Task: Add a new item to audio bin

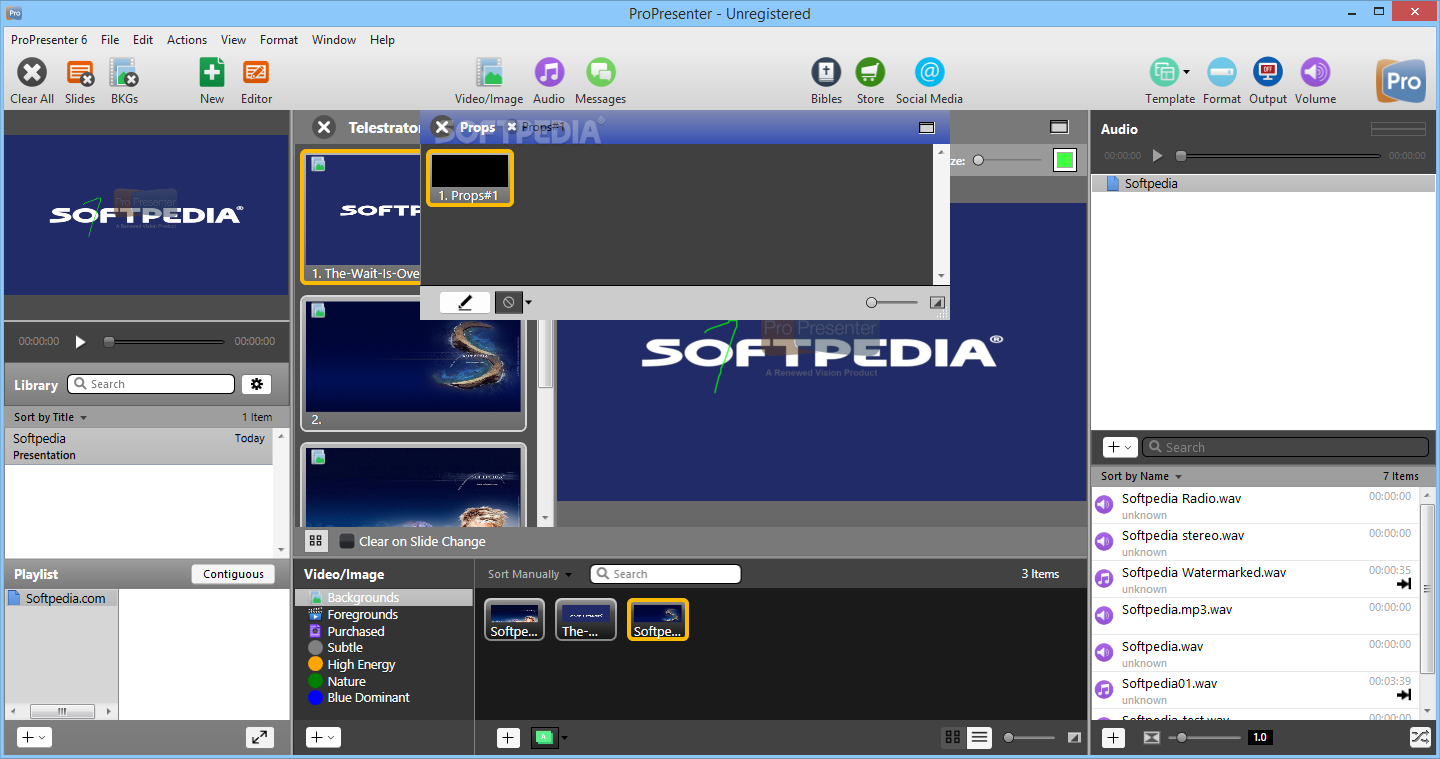Action: [1114, 737]
